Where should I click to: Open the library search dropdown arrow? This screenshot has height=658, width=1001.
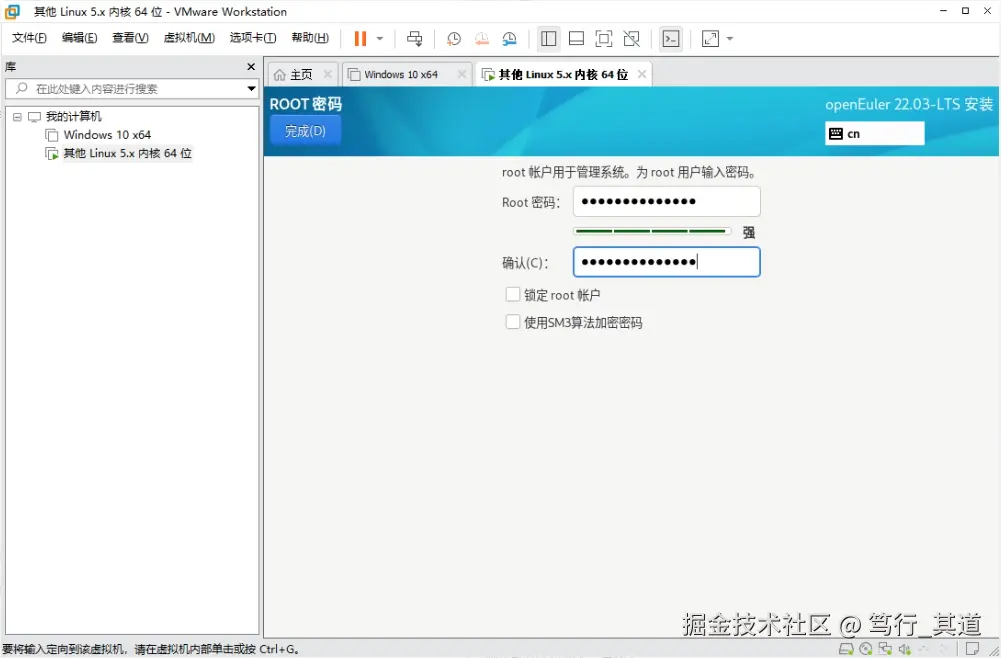[252, 89]
